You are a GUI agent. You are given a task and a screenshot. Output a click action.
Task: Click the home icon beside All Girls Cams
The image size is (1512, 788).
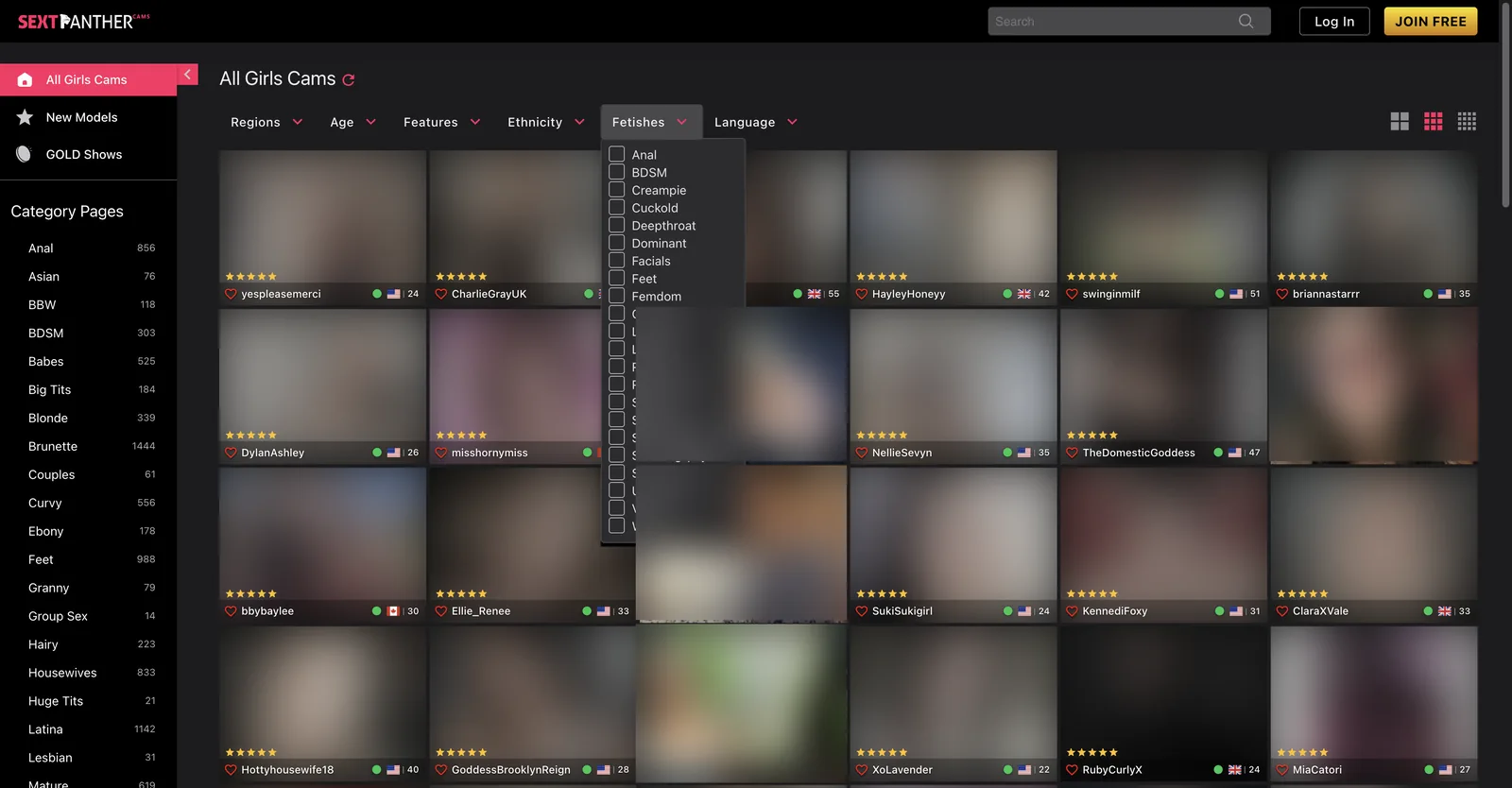click(25, 80)
